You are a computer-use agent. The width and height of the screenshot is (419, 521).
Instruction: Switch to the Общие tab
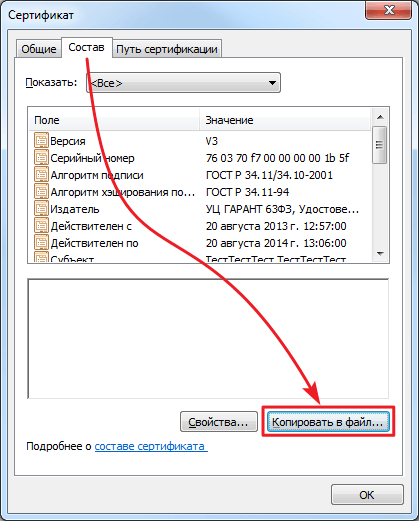coord(39,49)
